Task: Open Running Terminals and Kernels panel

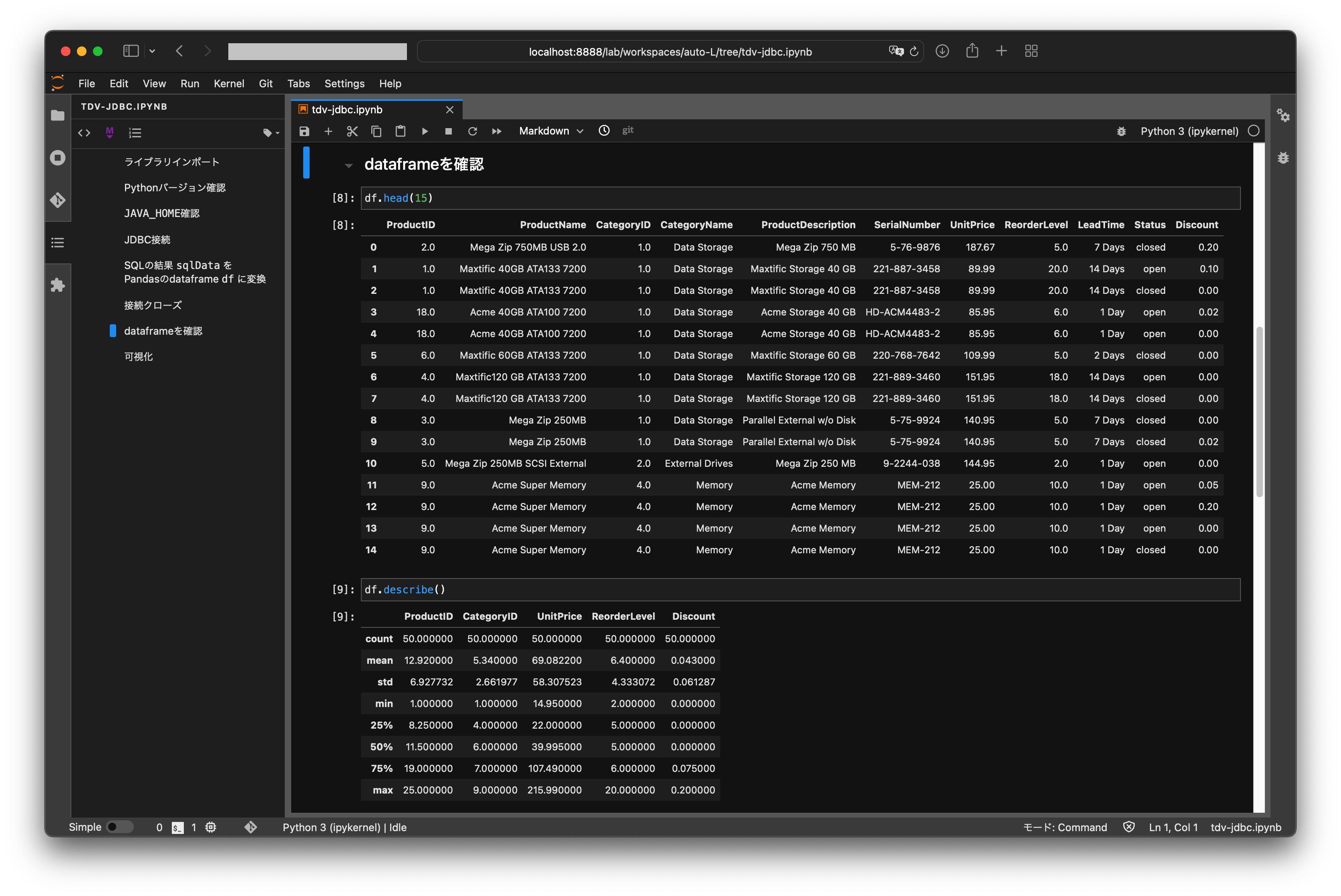Action: (x=58, y=158)
